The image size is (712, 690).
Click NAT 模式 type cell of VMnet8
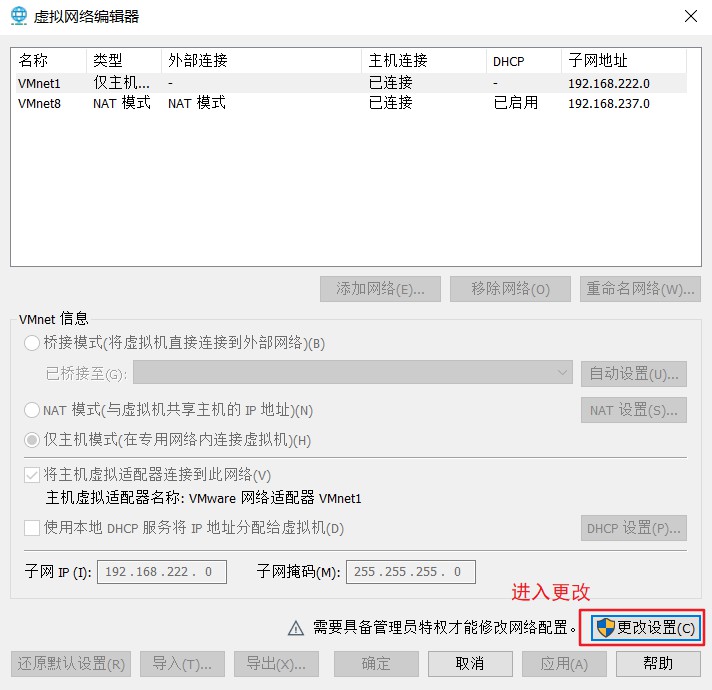[122, 103]
